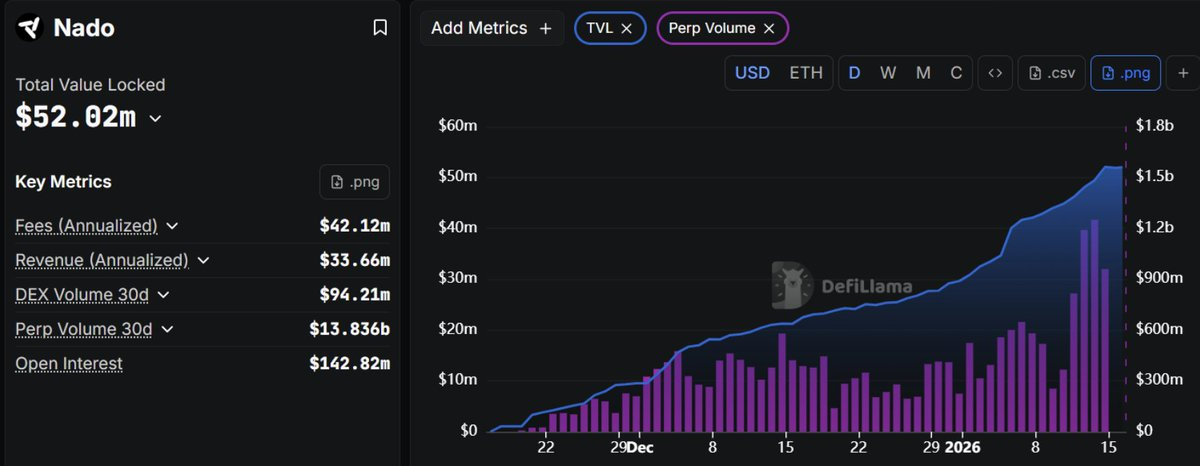This screenshot has width=1200, height=466.
Task: Expand the Perp Volume 30d metric
Action: 167,329
